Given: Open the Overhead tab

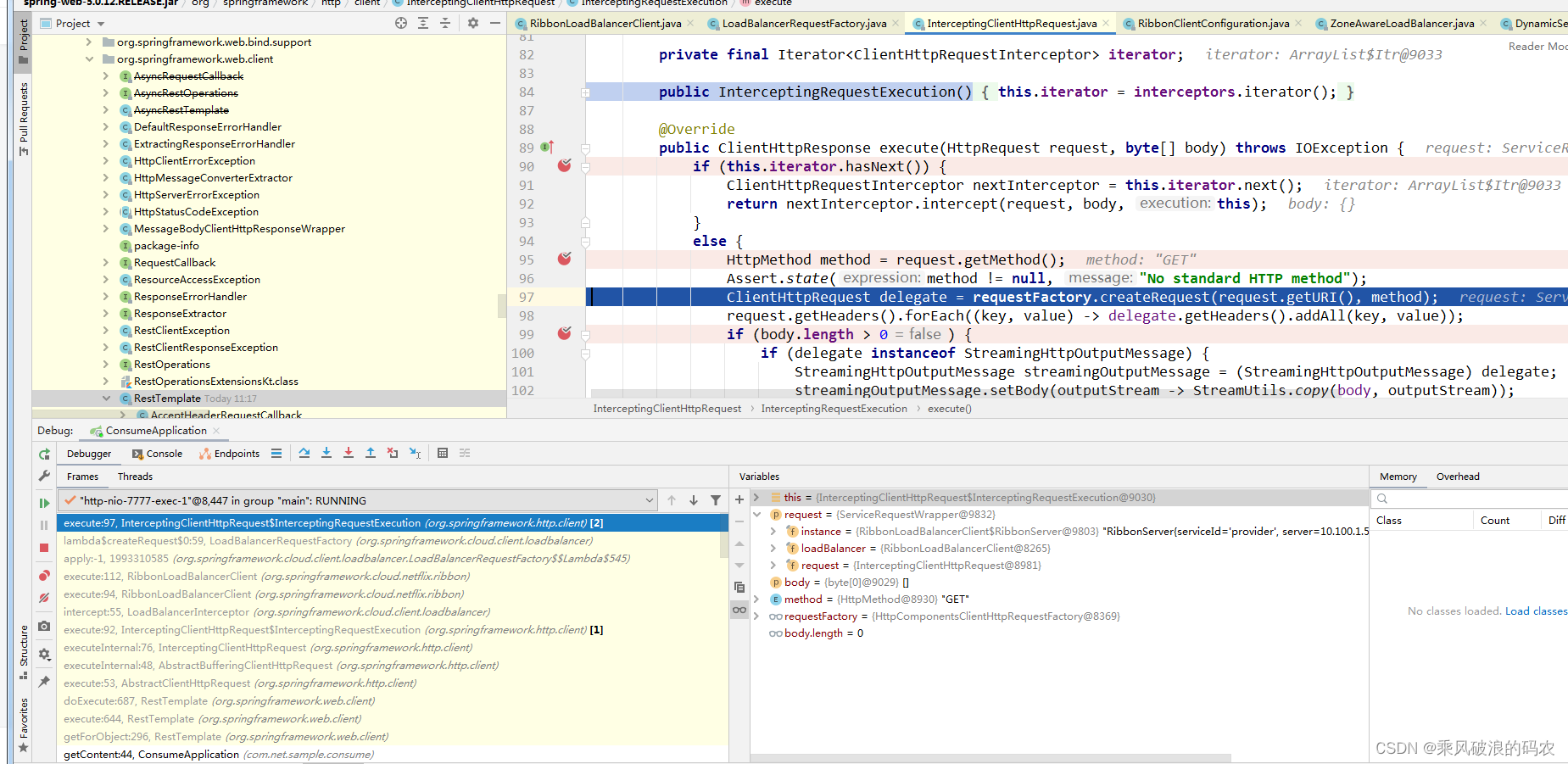Looking at the screenshot, I should coord(1457,477).
